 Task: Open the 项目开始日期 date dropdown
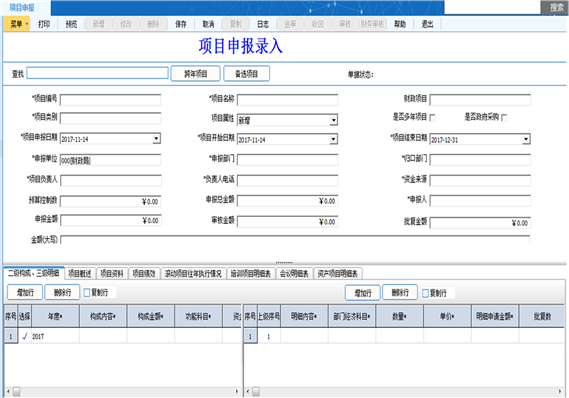(333, 139)
